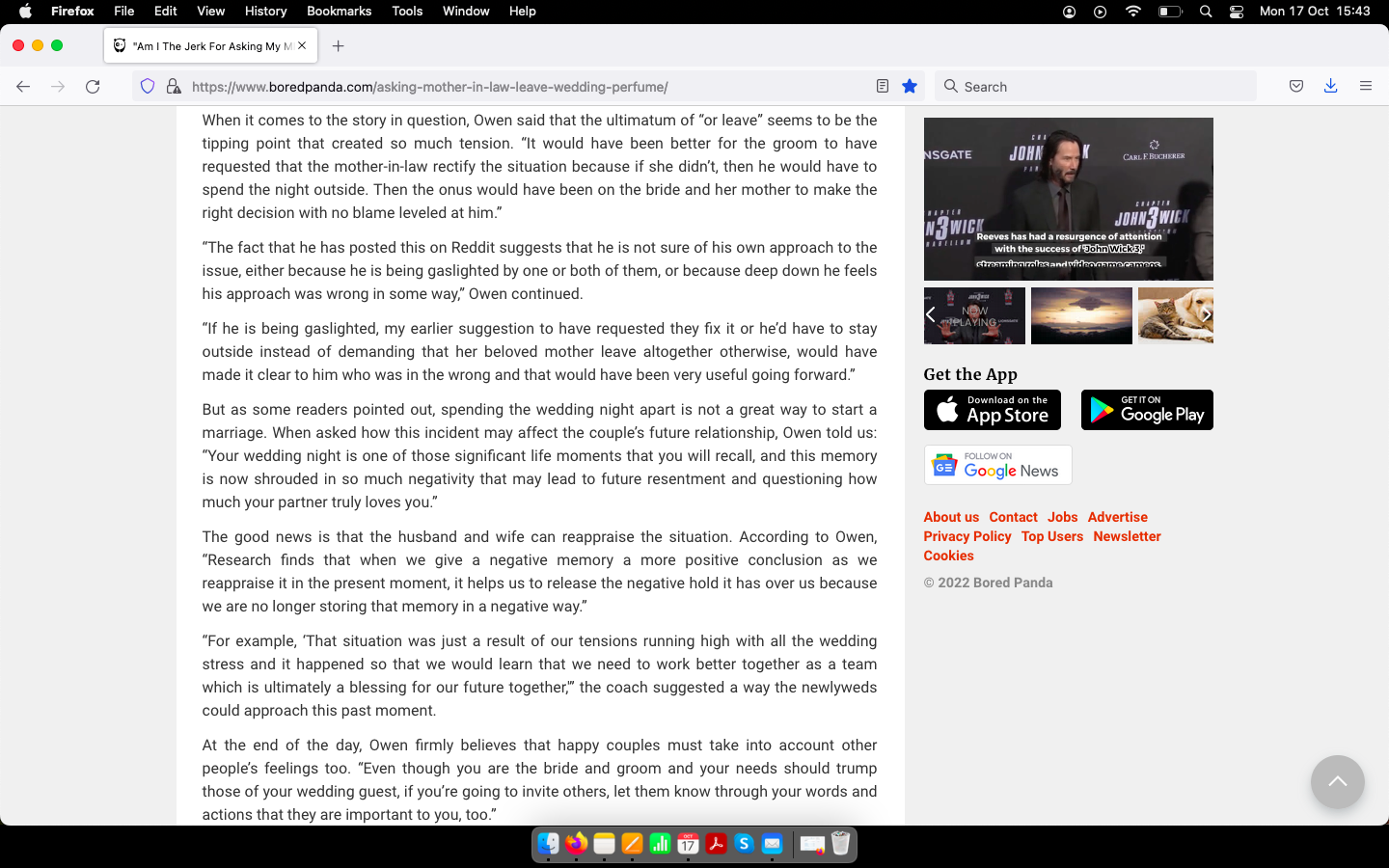Open the Privacy Policy link
The width and height of the screenshot is (1389, 868).
[x=967, y=536]
